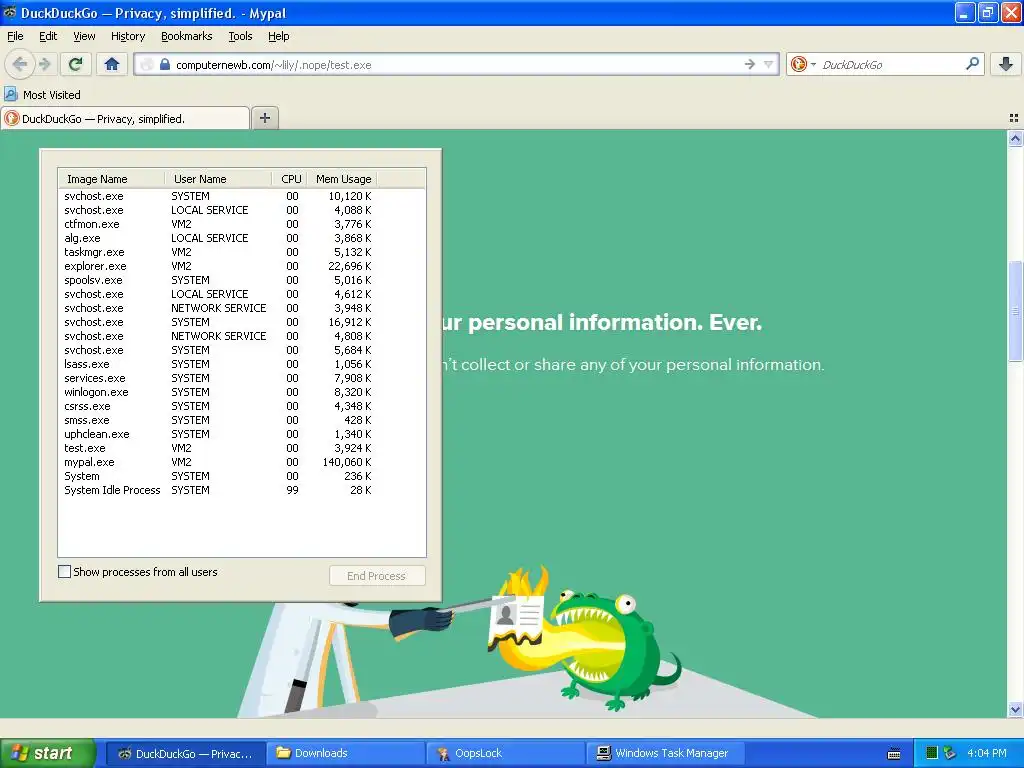This screenshot has height=768, width=1024.
Task: Switch to DuckDuckGo taskbar button
Action: [185, 754]
